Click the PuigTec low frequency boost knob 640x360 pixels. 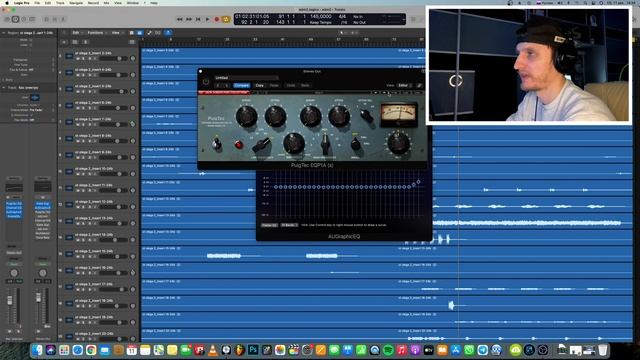click(247, 116)
